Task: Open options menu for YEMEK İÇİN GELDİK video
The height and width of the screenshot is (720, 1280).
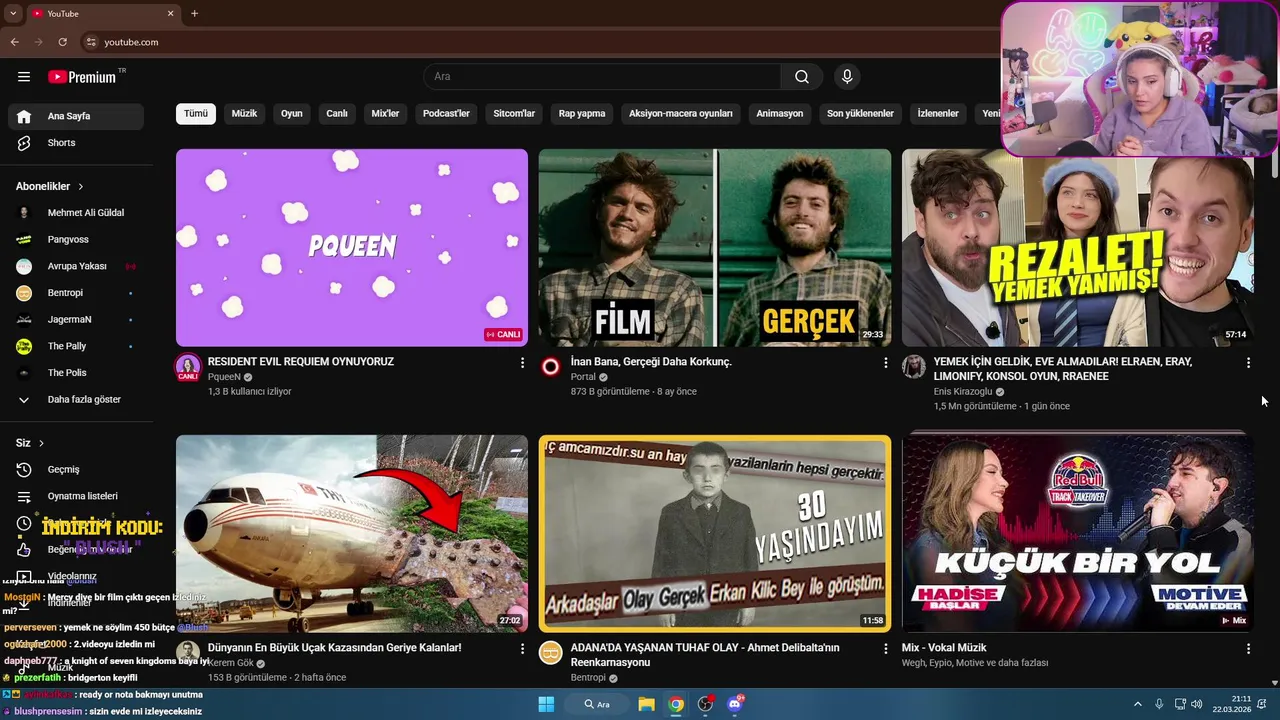Action: point(1248,363)
